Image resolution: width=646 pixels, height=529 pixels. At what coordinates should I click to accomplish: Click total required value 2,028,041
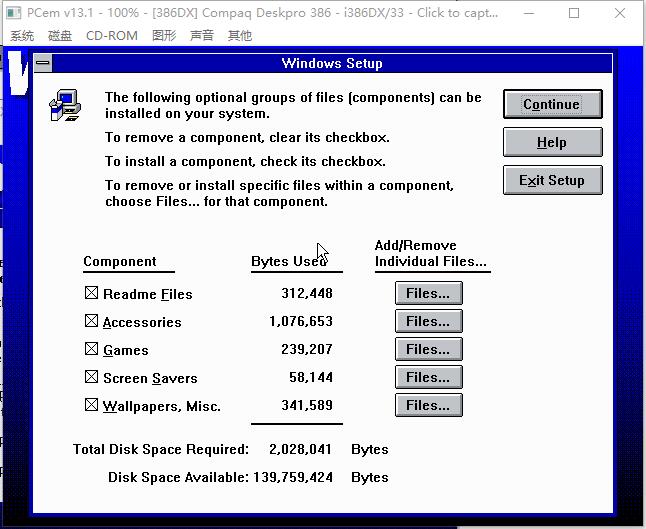coord(300,449)
